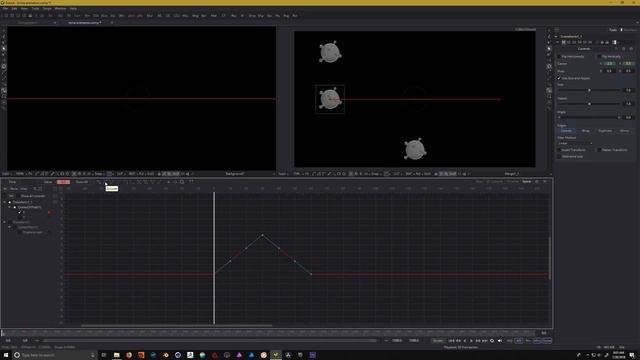
Task: Collapse Center(XYPath1) in the spline tree
Action: [x=10, y=207]
